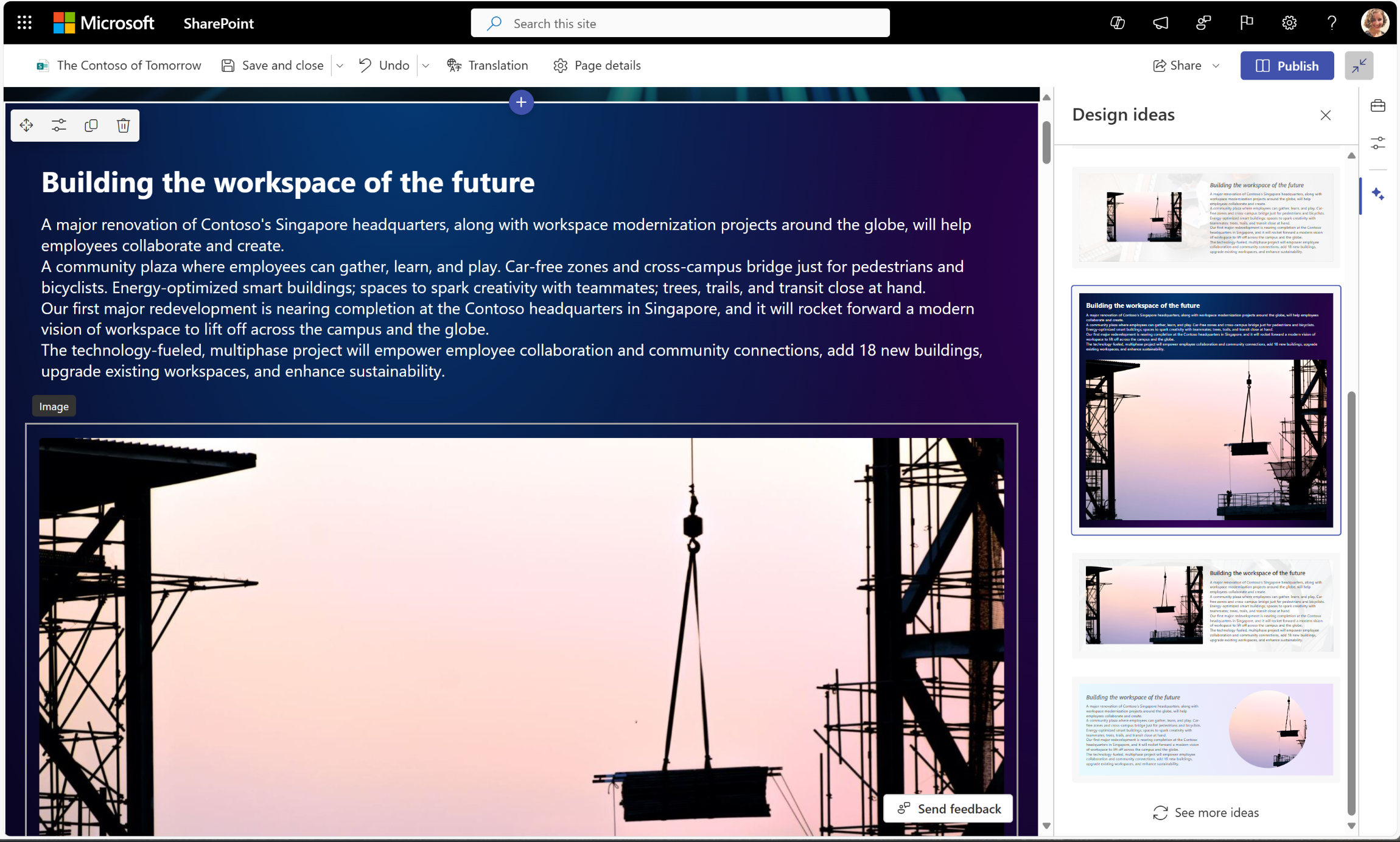The image size is (1400, 842).
Task: Click the Settings gear icon in header
Action: [x=1290, y=22]
